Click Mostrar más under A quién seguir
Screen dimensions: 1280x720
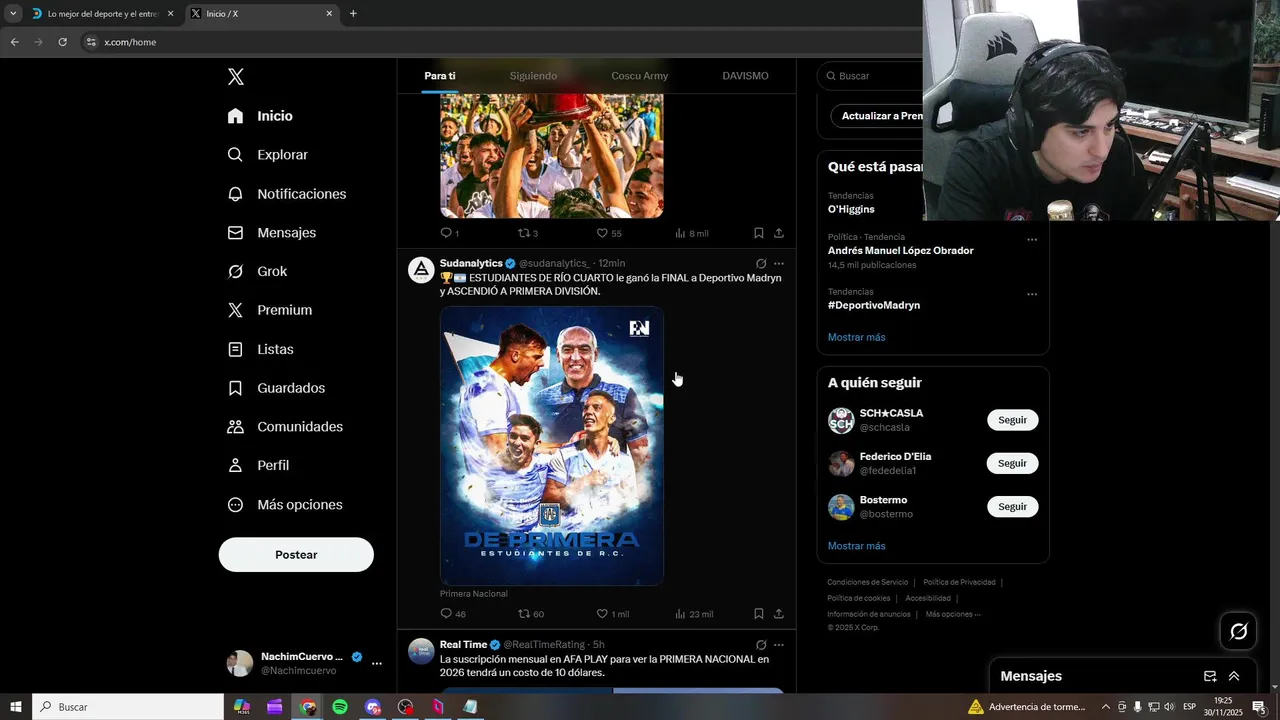(x=856, y=546)
